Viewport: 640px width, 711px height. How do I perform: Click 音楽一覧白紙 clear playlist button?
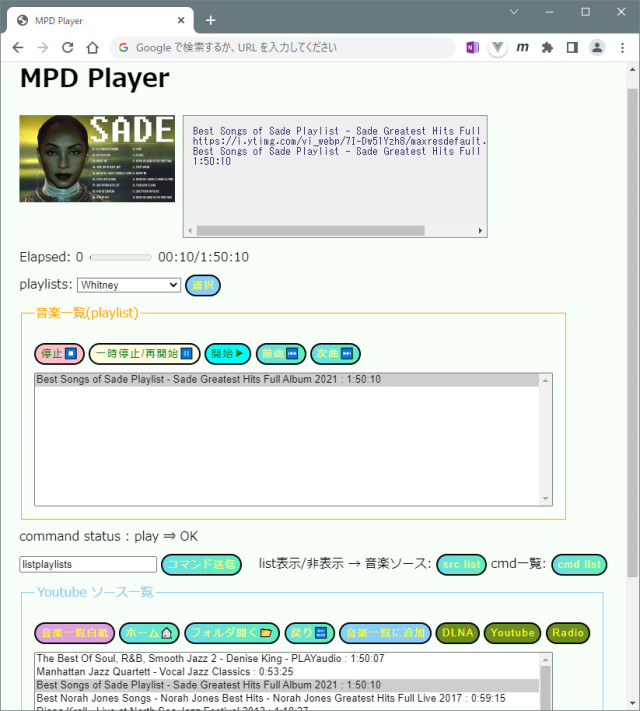click(75, 633)
